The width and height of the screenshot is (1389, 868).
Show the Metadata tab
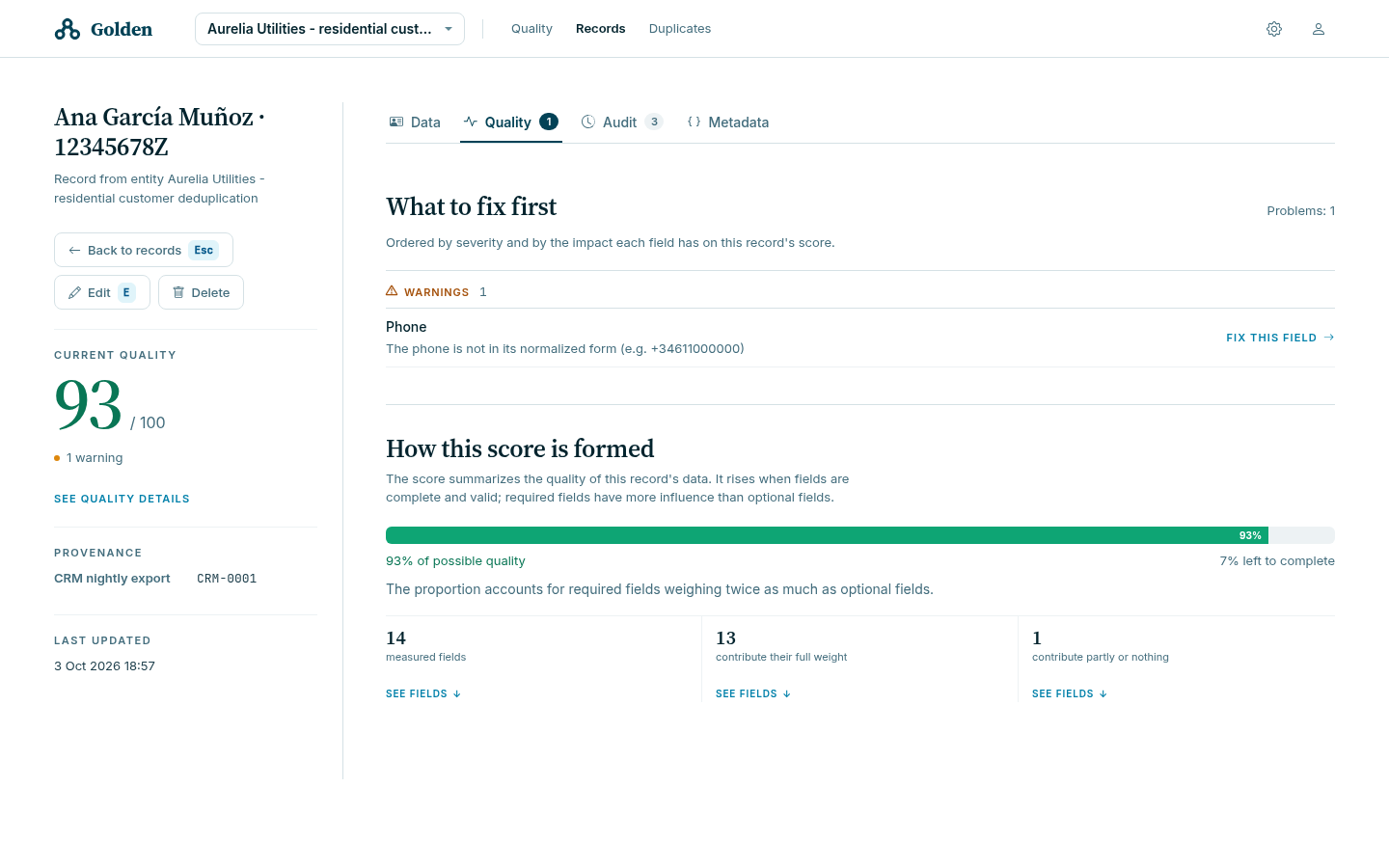tap(728, 122)
